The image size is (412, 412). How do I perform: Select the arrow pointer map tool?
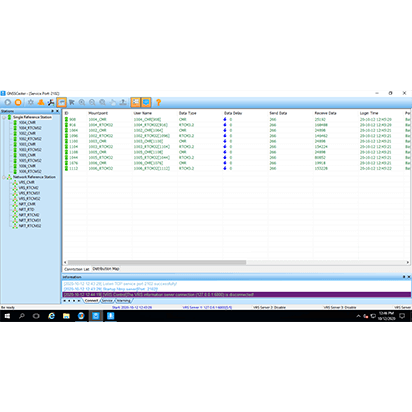coord(72,102)
